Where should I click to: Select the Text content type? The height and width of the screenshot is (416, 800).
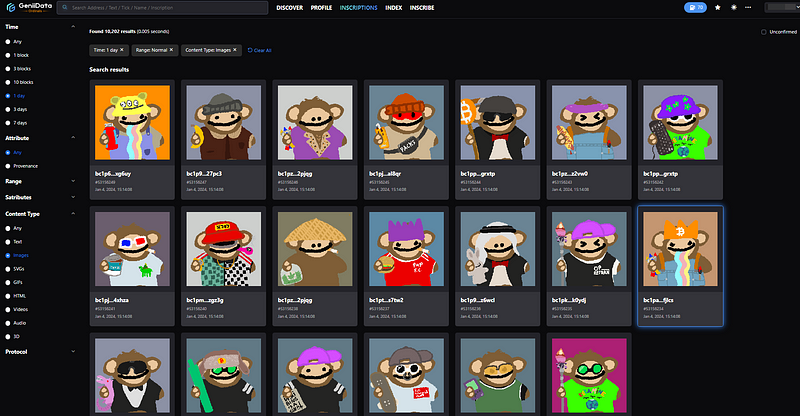tap(8, 242)
